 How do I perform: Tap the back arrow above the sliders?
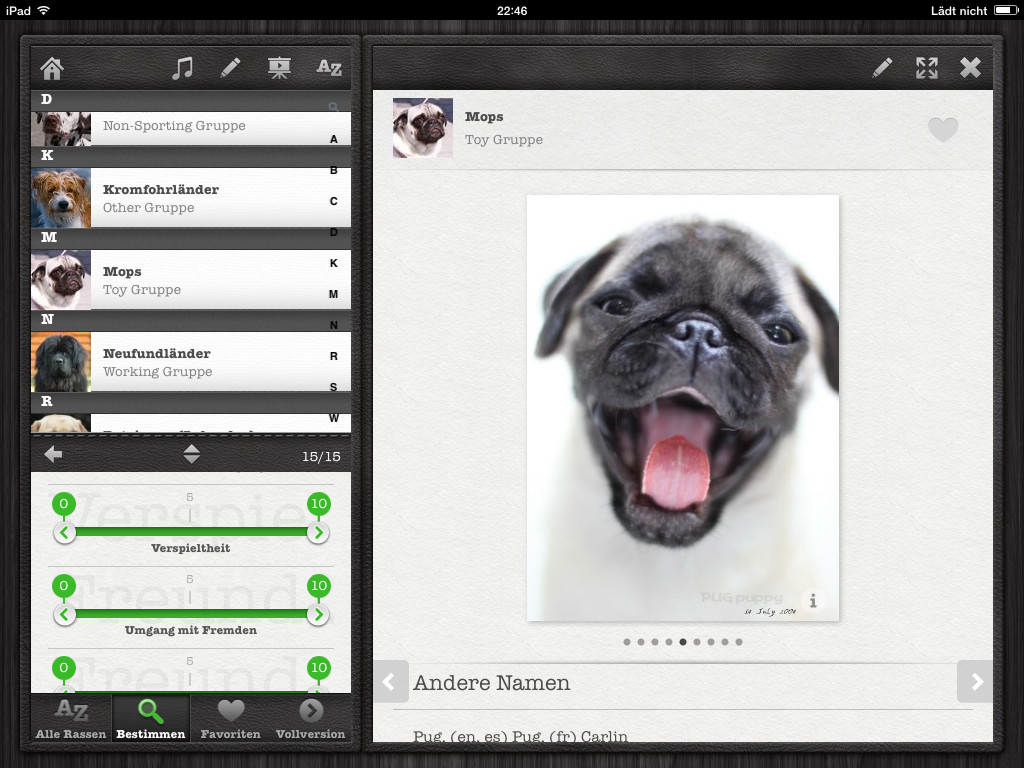point(54,454)
